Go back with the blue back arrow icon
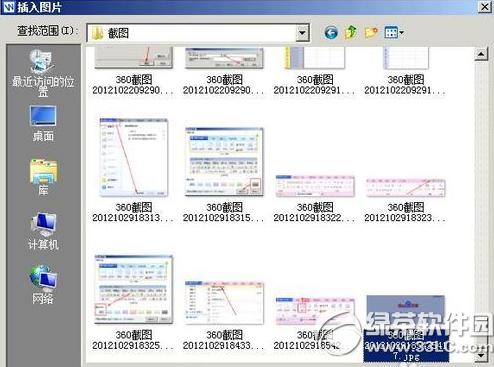 [x=331, y=32]
